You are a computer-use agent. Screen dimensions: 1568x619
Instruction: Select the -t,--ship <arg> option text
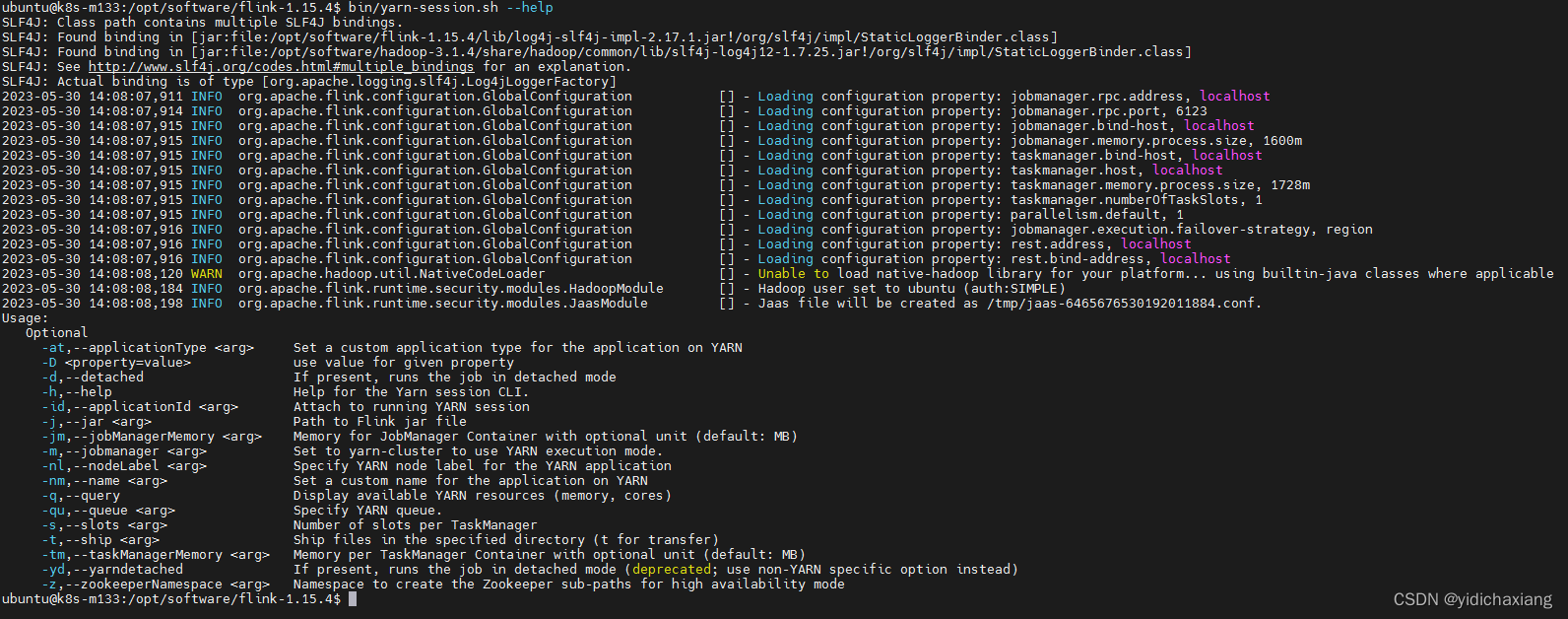pos(100,540)
